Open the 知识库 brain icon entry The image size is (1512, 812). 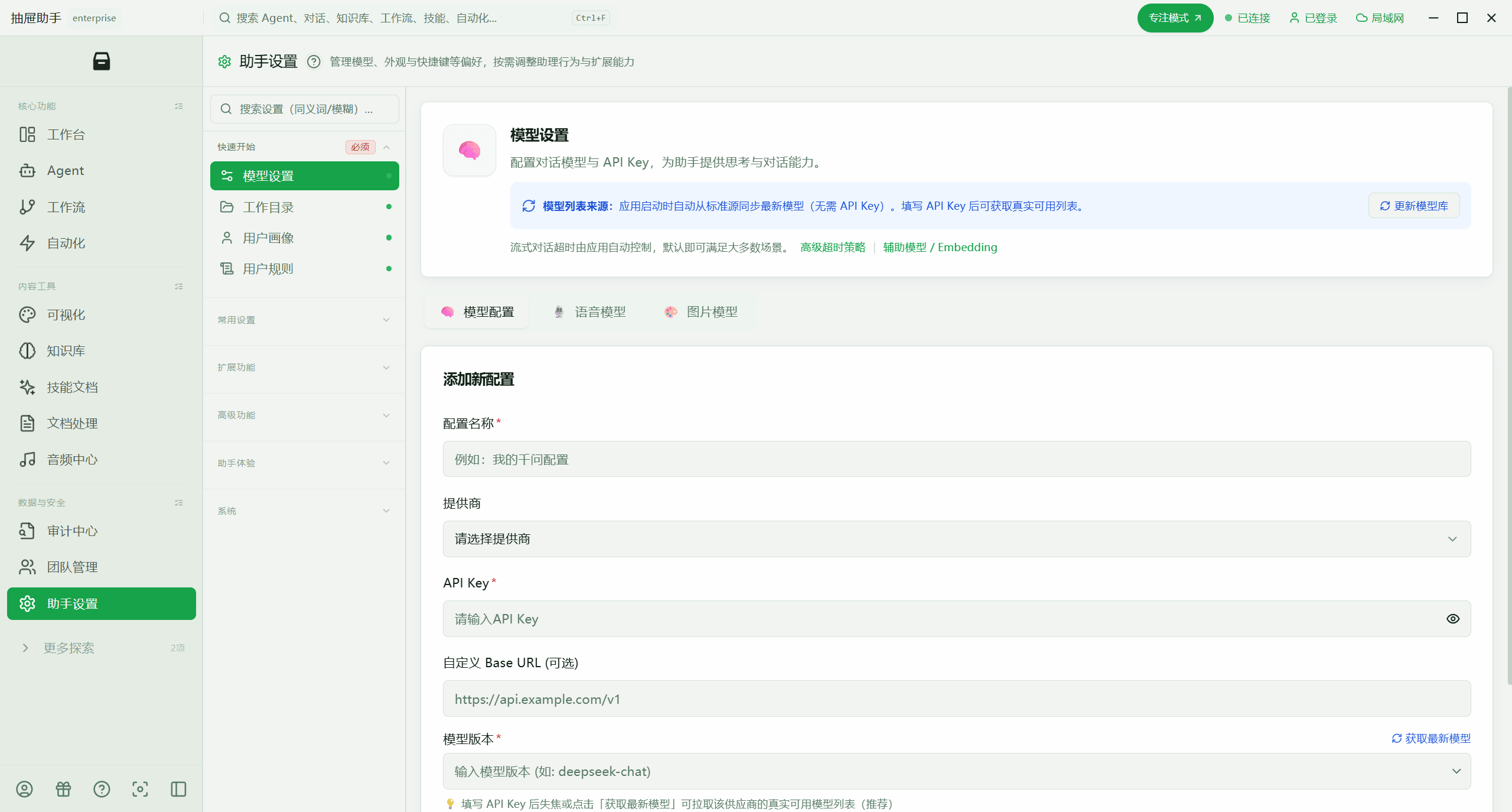tap(27, 351)
